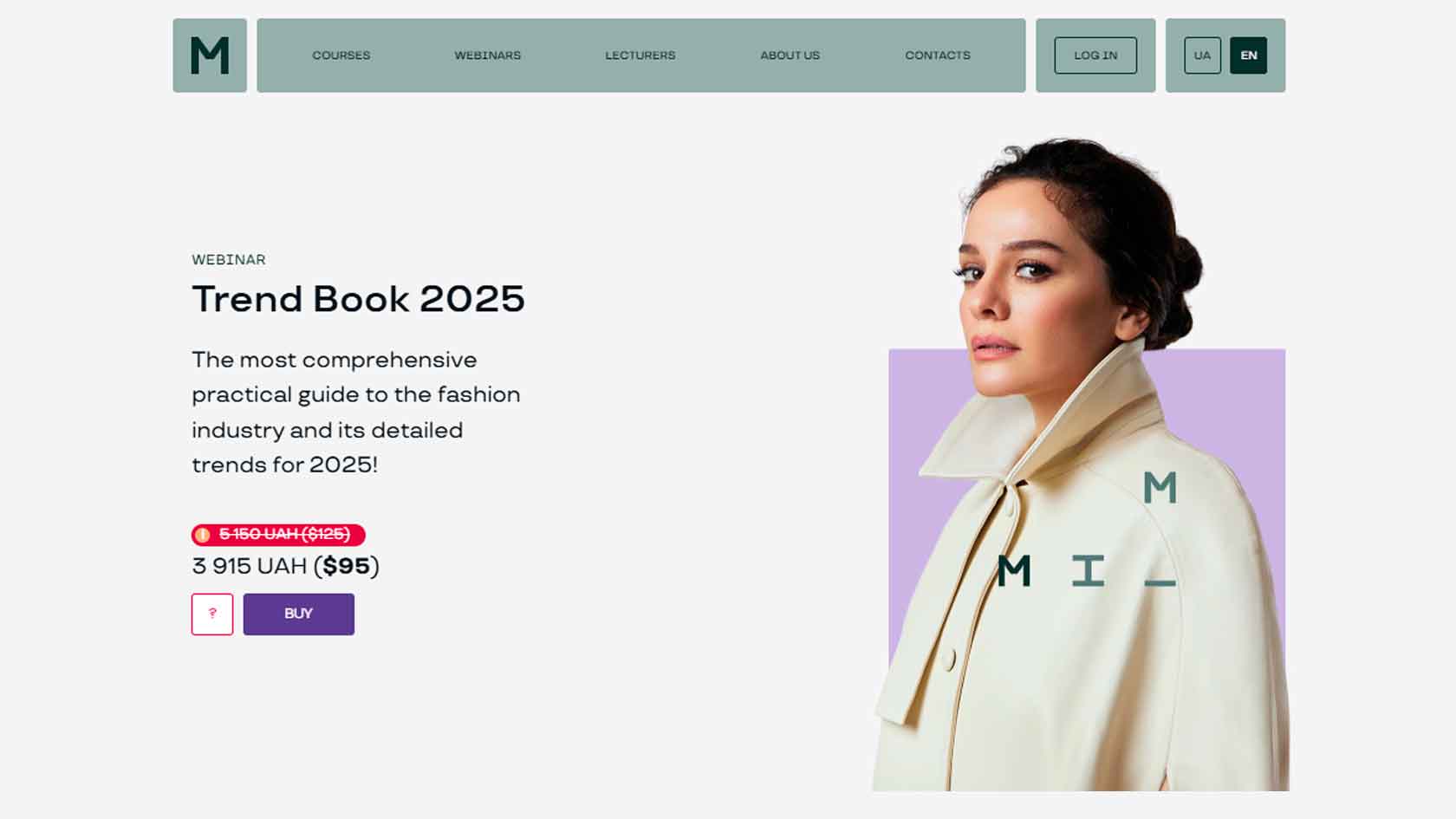Screen dimensions: 1456x819
Task: Click the question mark help button
Action: click(x=212, y=614)
